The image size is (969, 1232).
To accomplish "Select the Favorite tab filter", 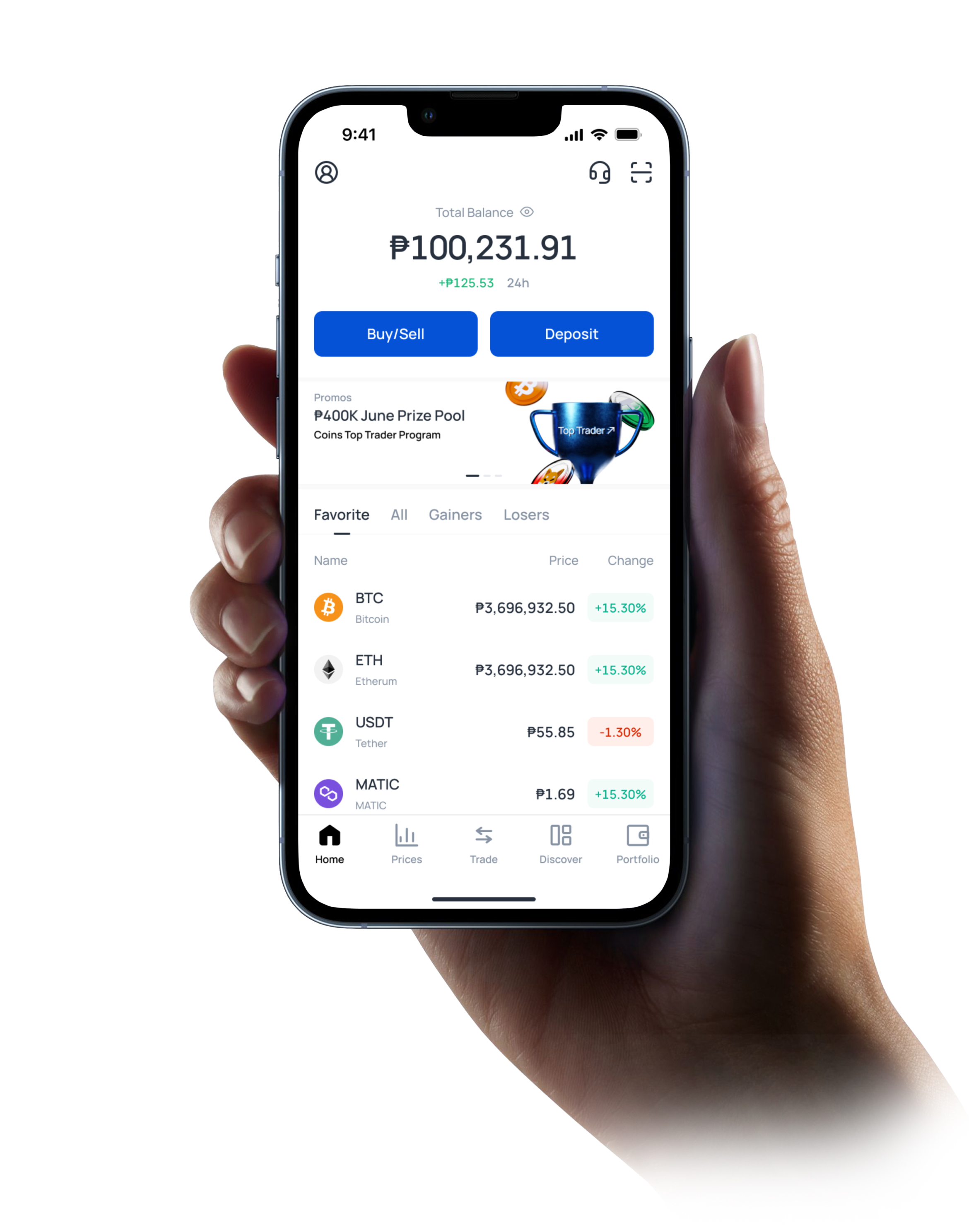I will click(x=341, y=514).
